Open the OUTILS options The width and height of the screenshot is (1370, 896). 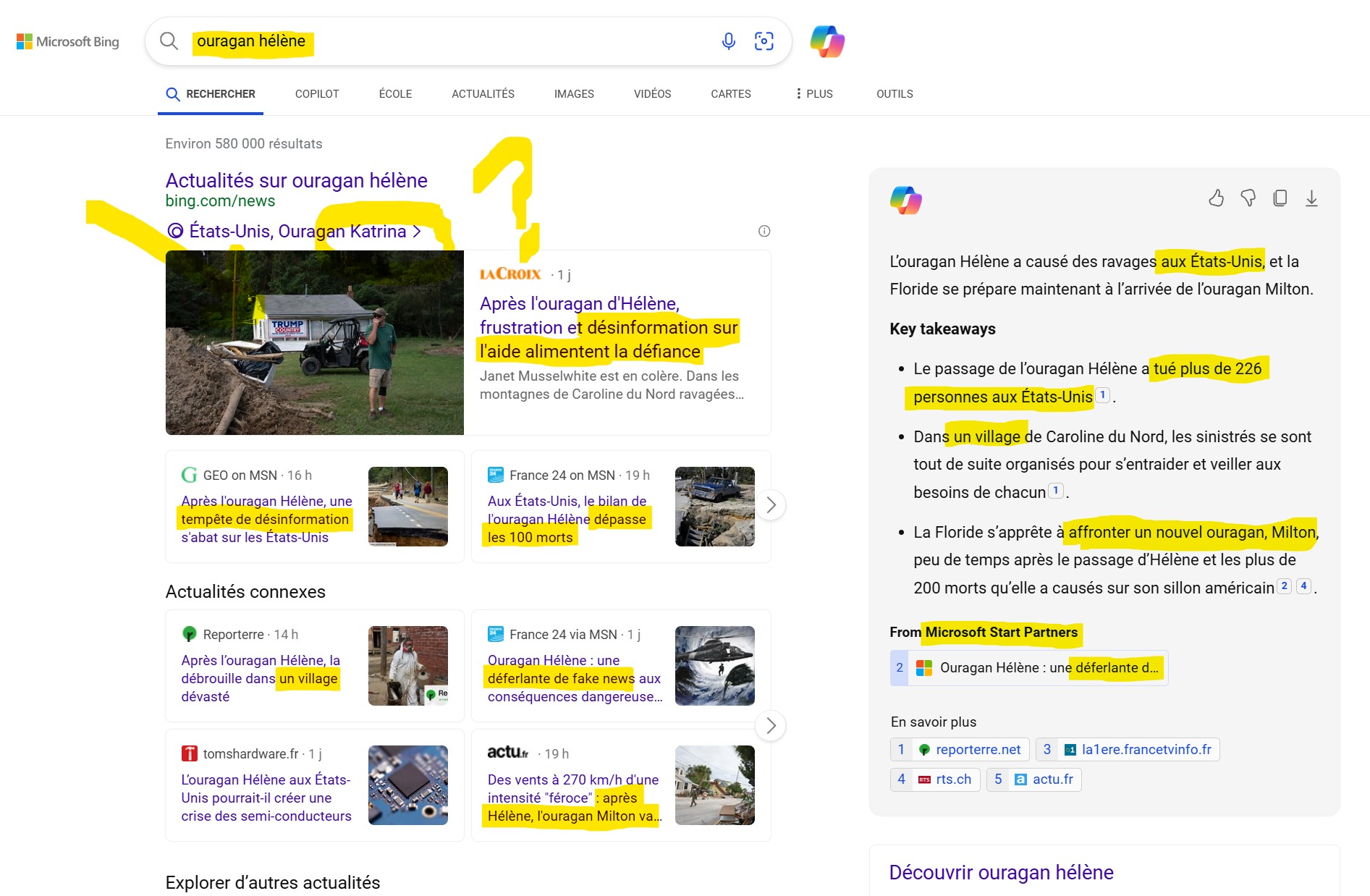coord(895,94)
